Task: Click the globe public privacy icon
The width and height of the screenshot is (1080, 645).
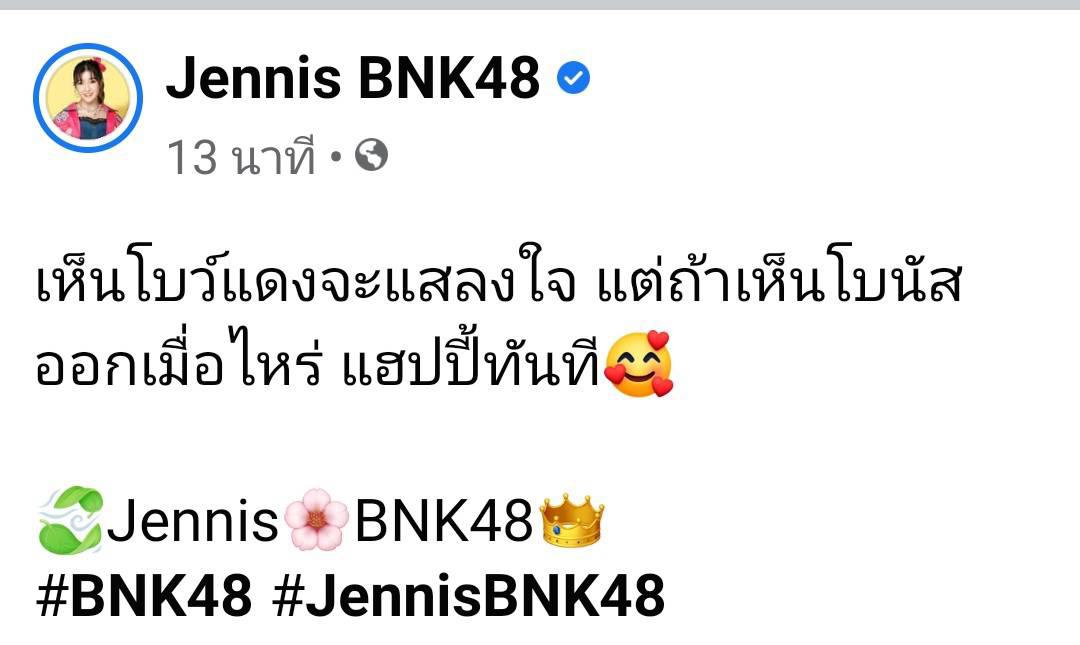Action: coord(371,156)
